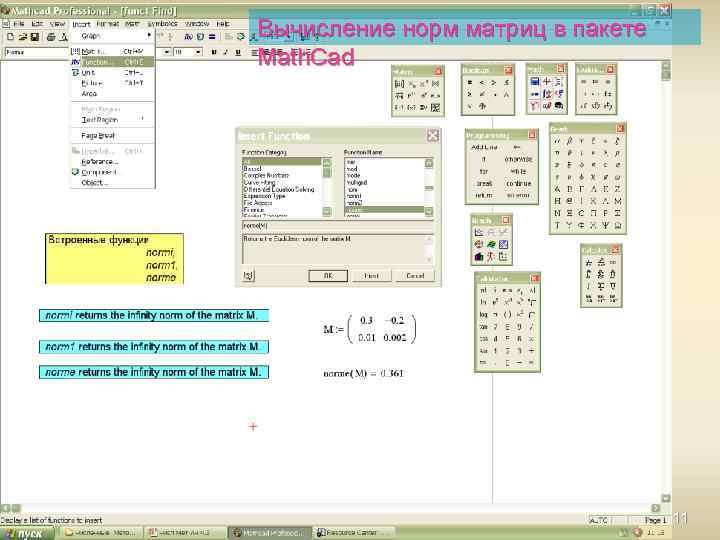Viewport: 720px width, 540px height.
Task: Open the style dropdown showing Normal
Action: click(x=36, y=52)
